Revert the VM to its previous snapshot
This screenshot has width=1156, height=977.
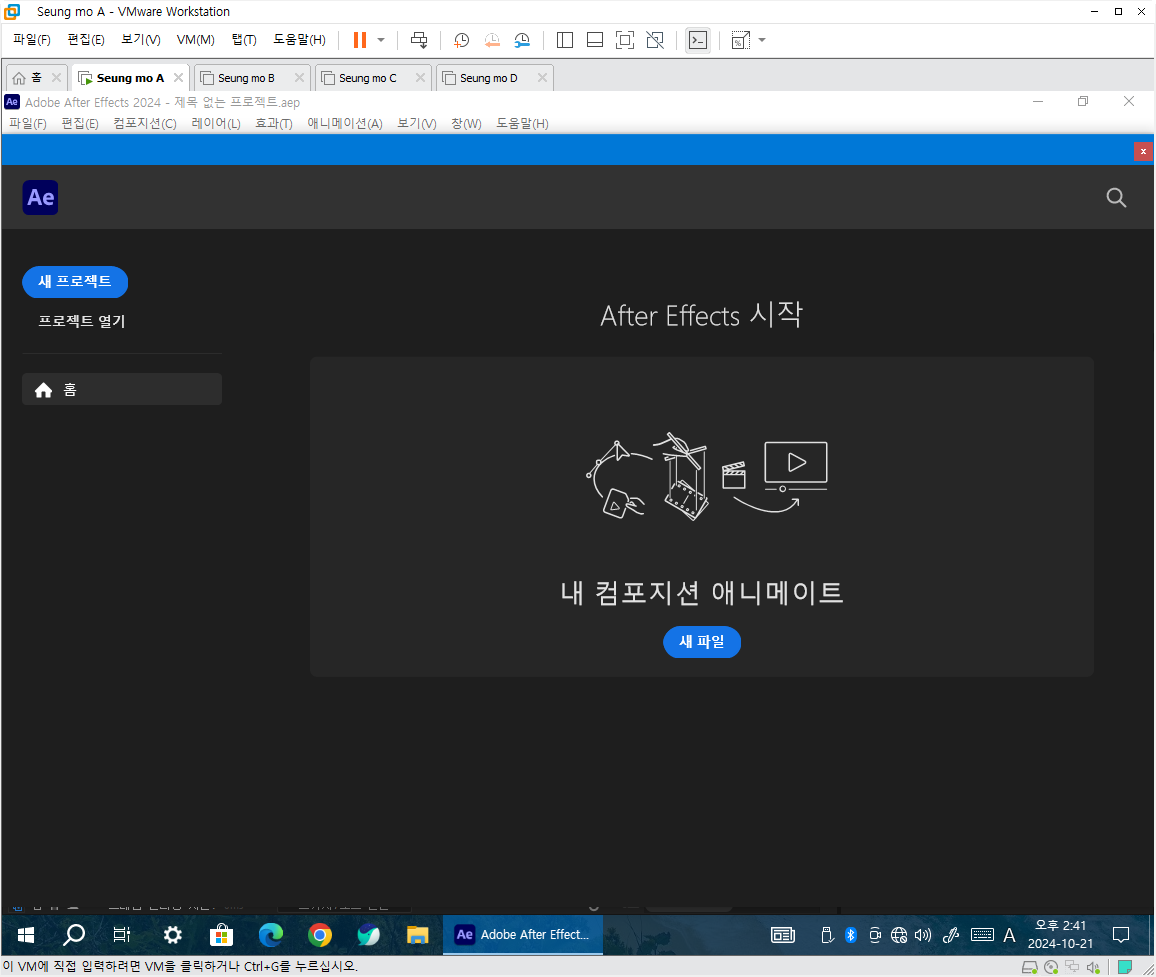(492, 41)
